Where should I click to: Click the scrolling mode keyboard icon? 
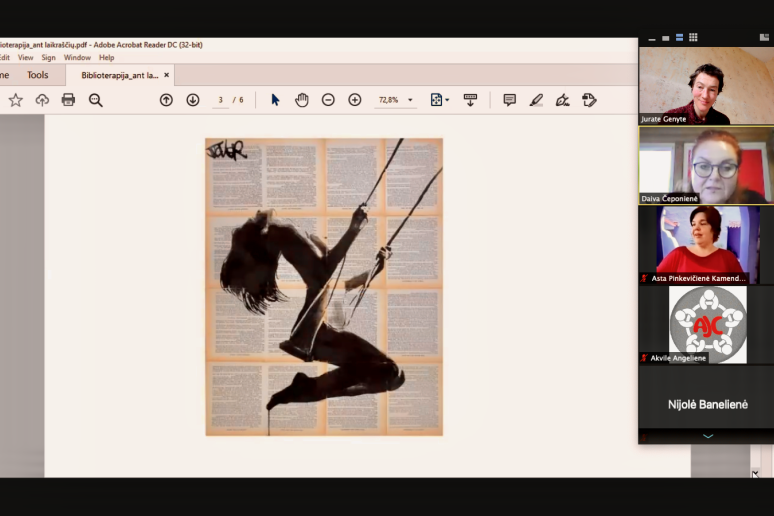[x=470, y=100]
